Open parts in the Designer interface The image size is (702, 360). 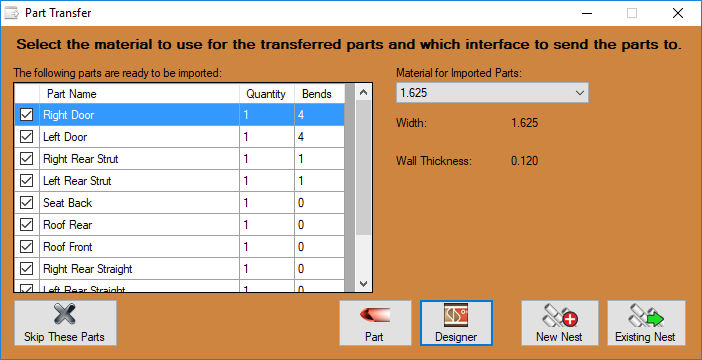tap(456, 323)
